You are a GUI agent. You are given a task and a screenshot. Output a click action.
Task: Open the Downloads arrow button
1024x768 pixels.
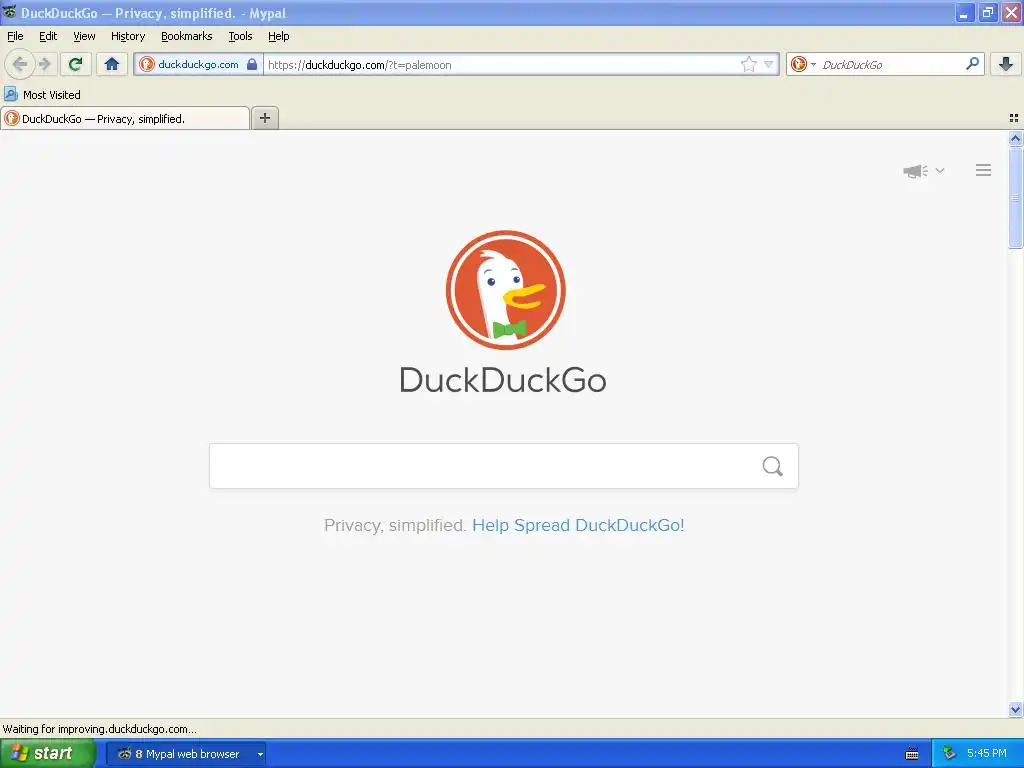tap(1006, 64)
